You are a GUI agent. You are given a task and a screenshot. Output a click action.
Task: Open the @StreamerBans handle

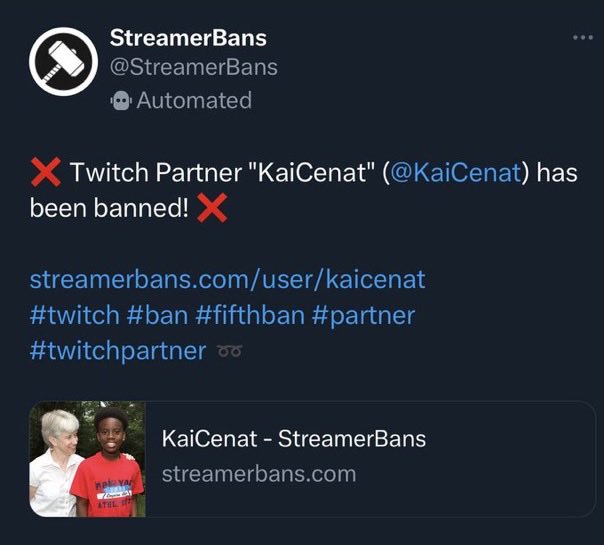pos(193,67)
